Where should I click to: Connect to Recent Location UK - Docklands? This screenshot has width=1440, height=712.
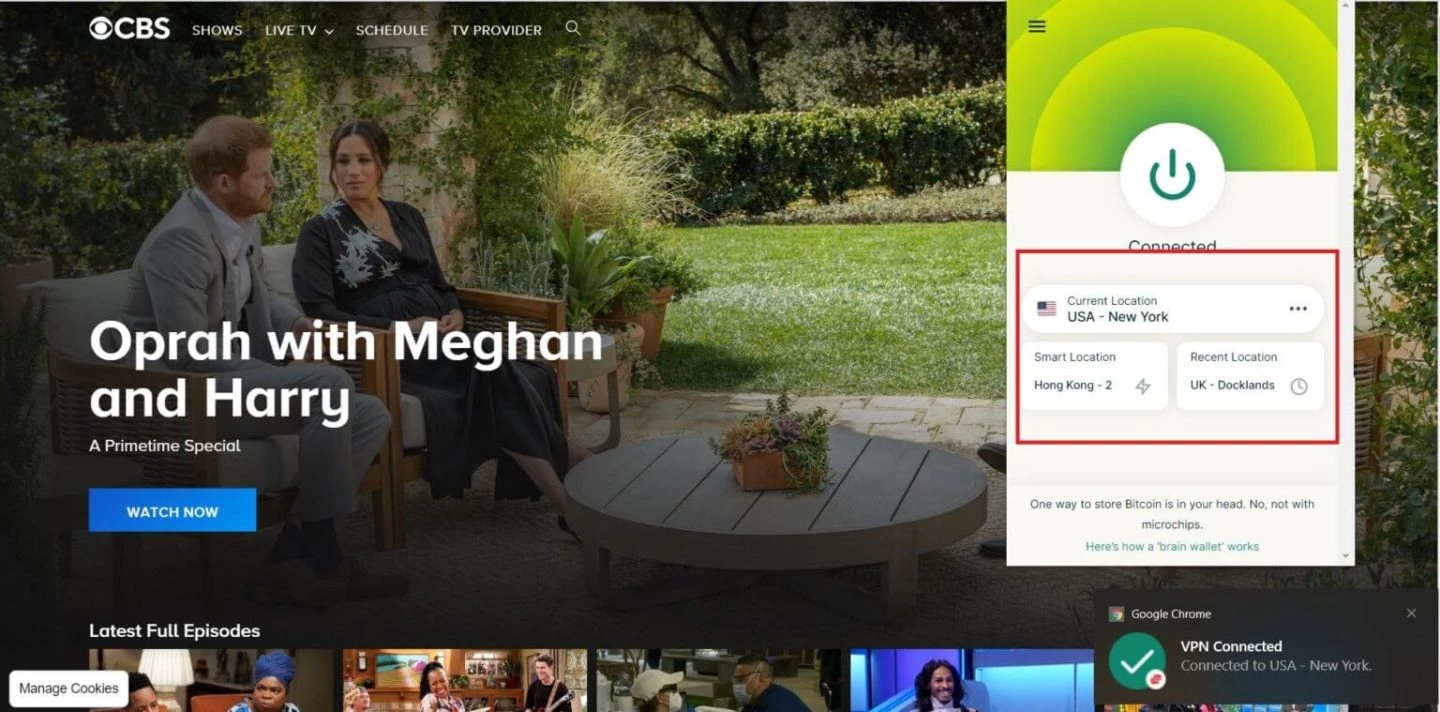1250,376
